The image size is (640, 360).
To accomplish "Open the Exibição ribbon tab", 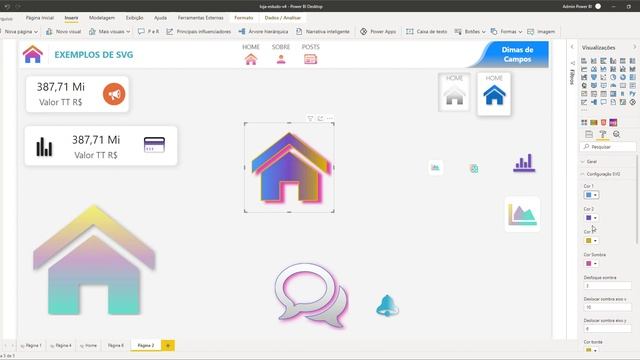I will 134,18.
